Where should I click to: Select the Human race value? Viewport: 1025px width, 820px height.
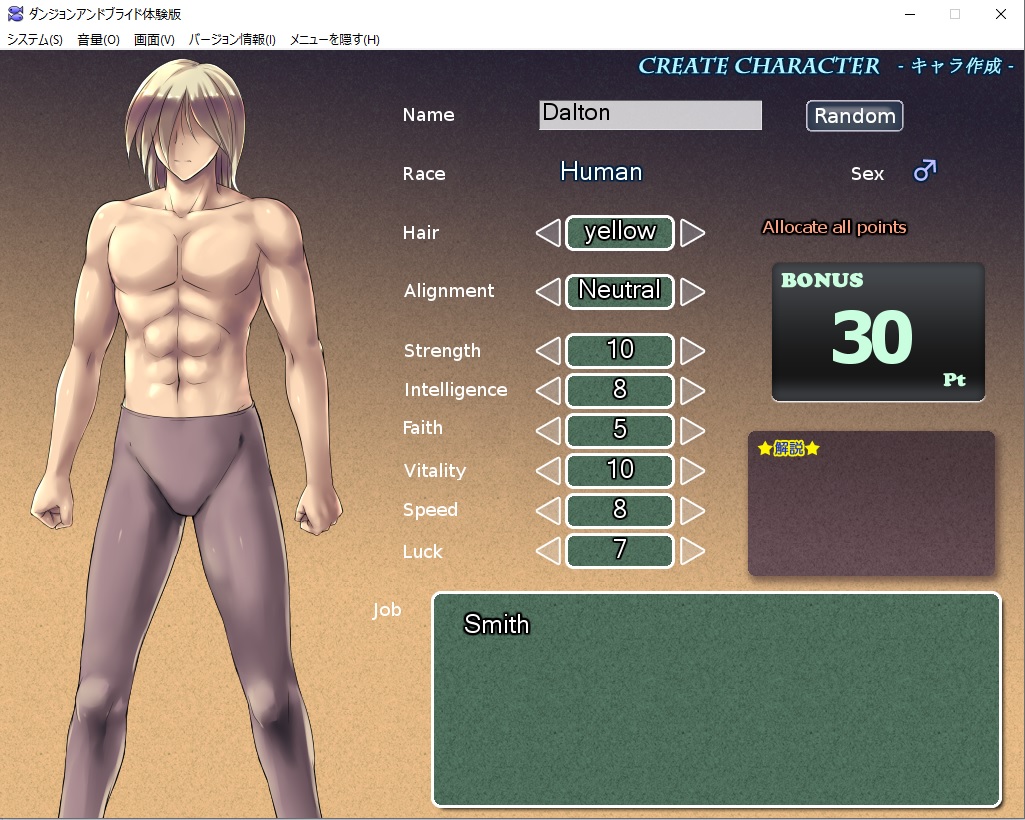[x=601, y=171]
